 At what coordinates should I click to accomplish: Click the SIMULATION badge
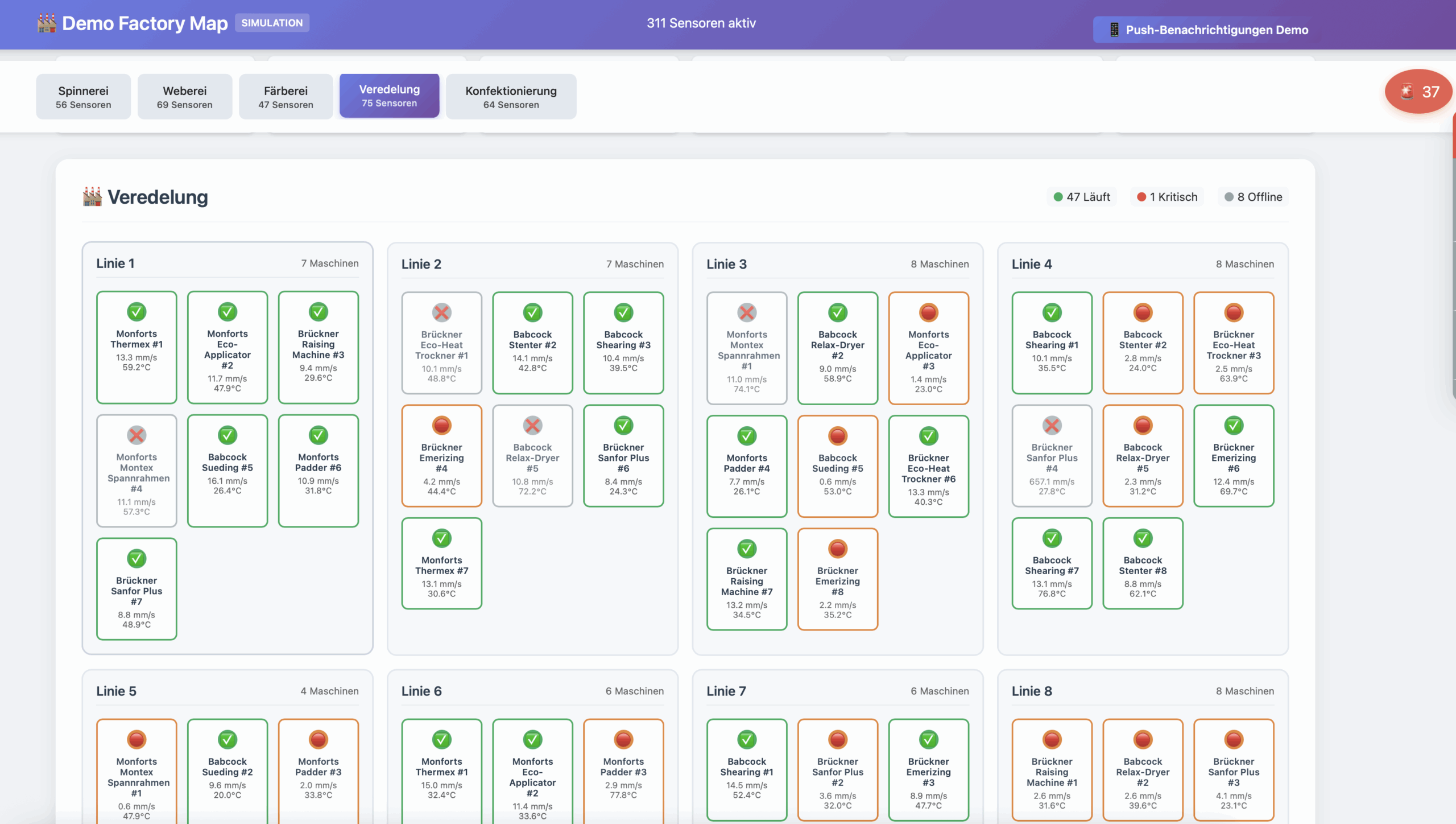[x=272, y=23]
